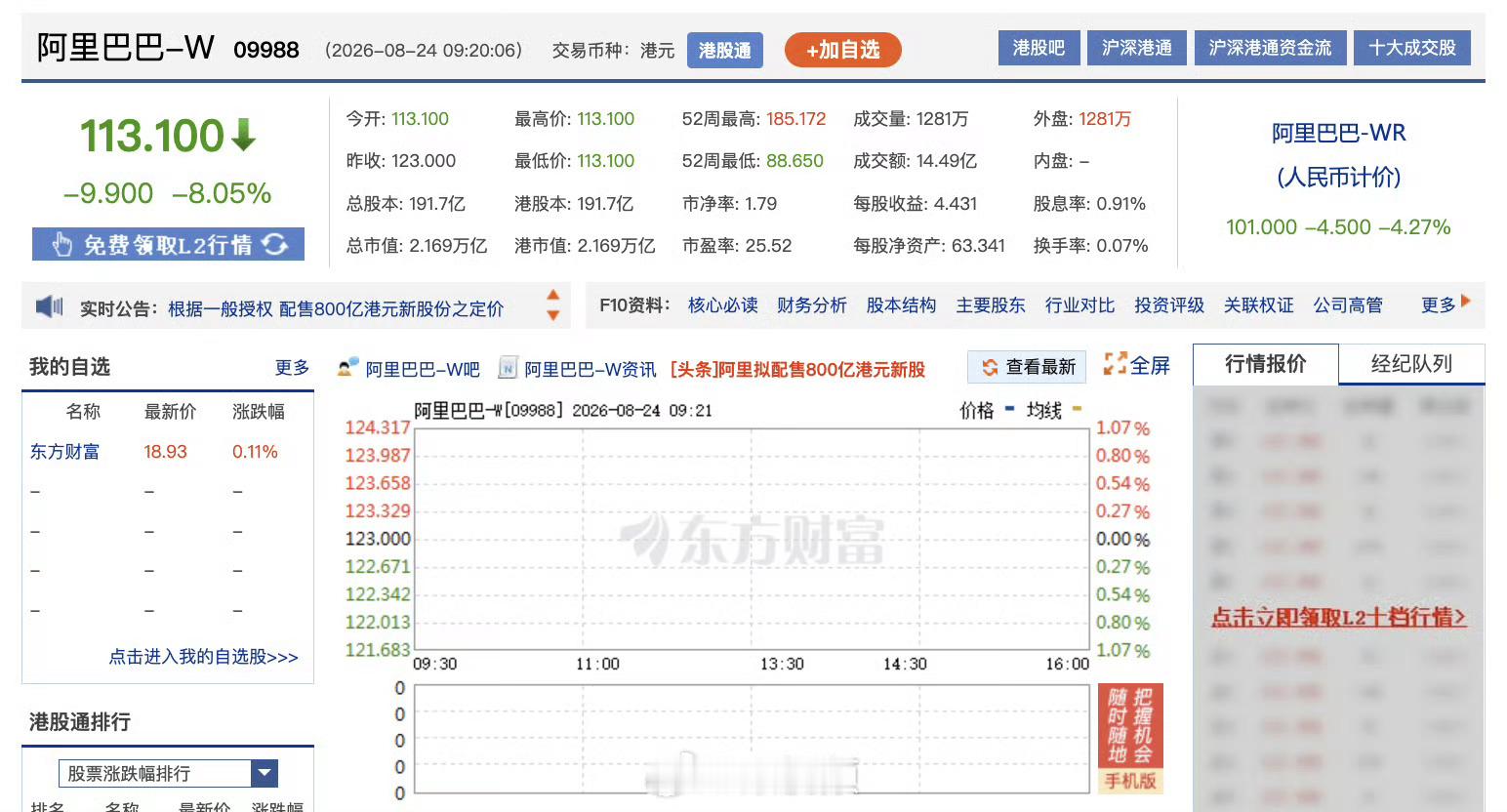Click the 沪深港通资金流 button

coord(1270,48)
